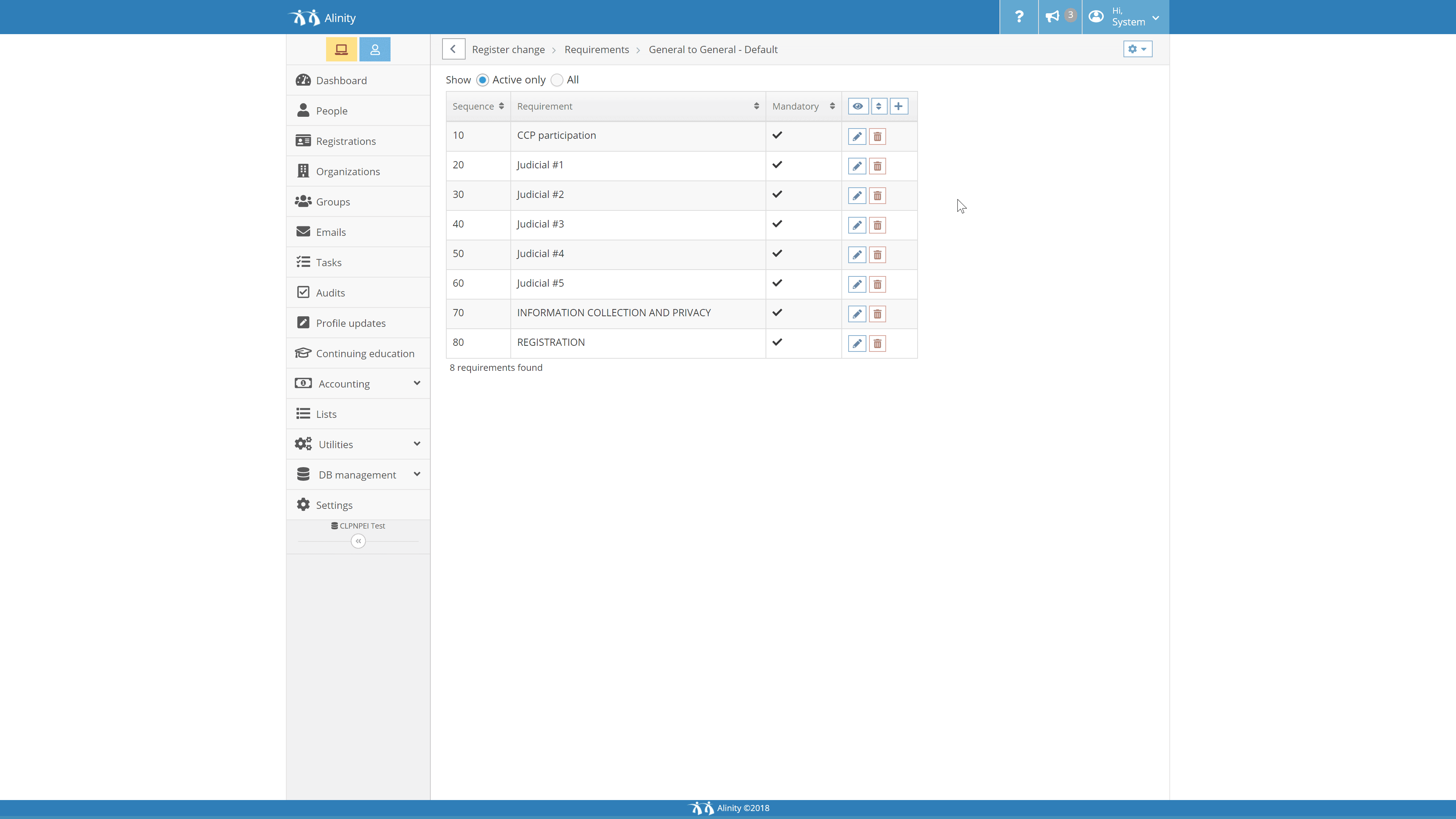The height and width of the screenshot is (819, 1456).
Task: Click the Alinity logo in the header
Action: coord(322,17)
